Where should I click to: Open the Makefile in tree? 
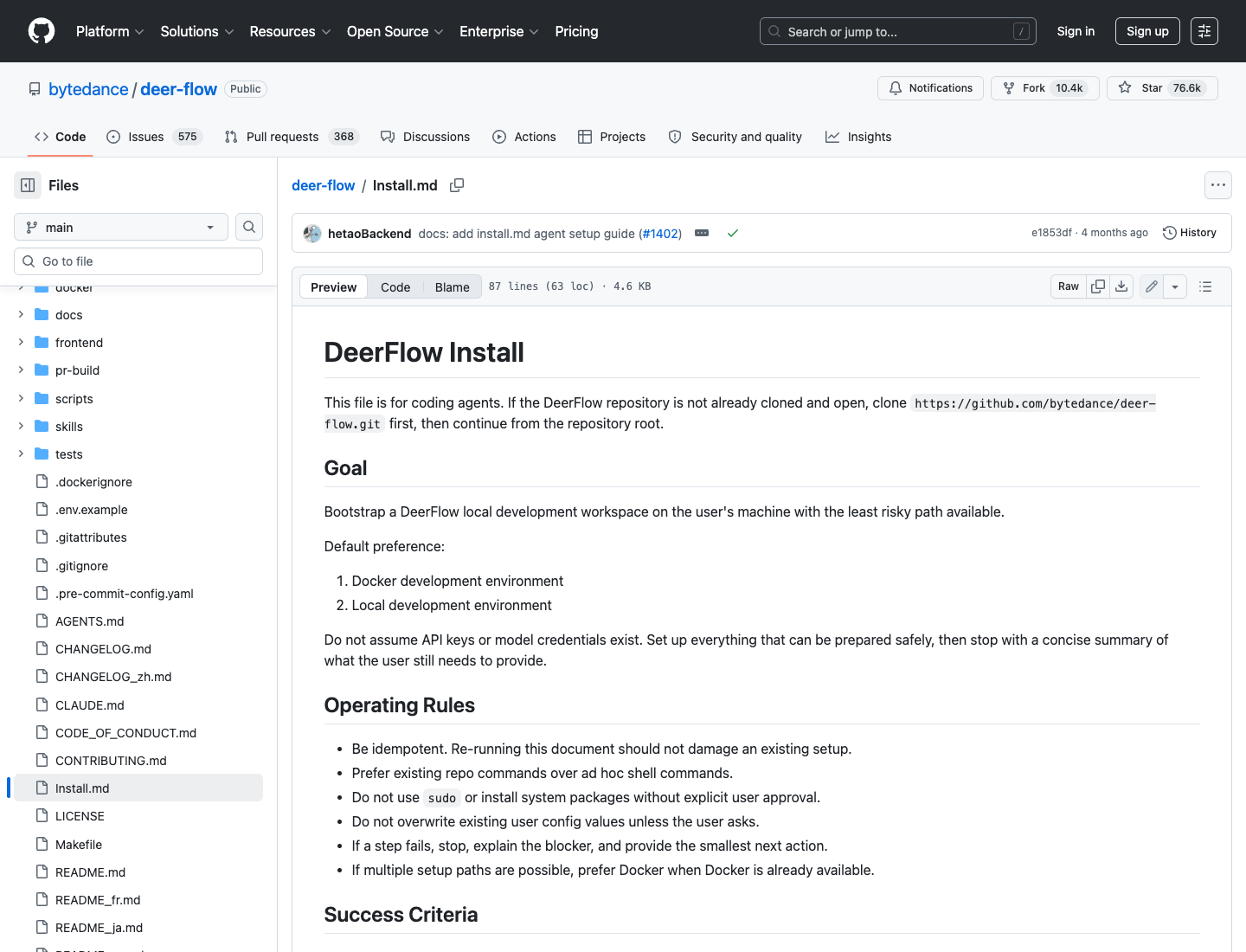pyautogui.click(x=138, y=844)
